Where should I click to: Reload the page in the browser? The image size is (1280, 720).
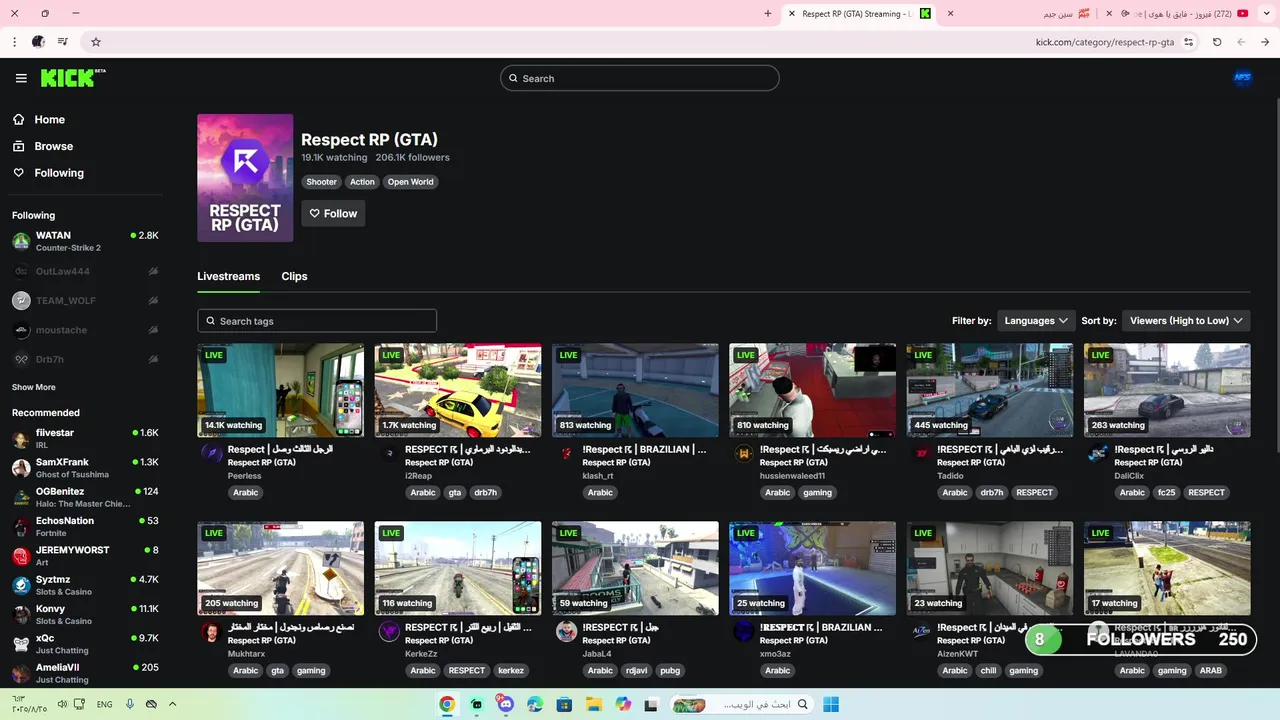point(1217,42)
